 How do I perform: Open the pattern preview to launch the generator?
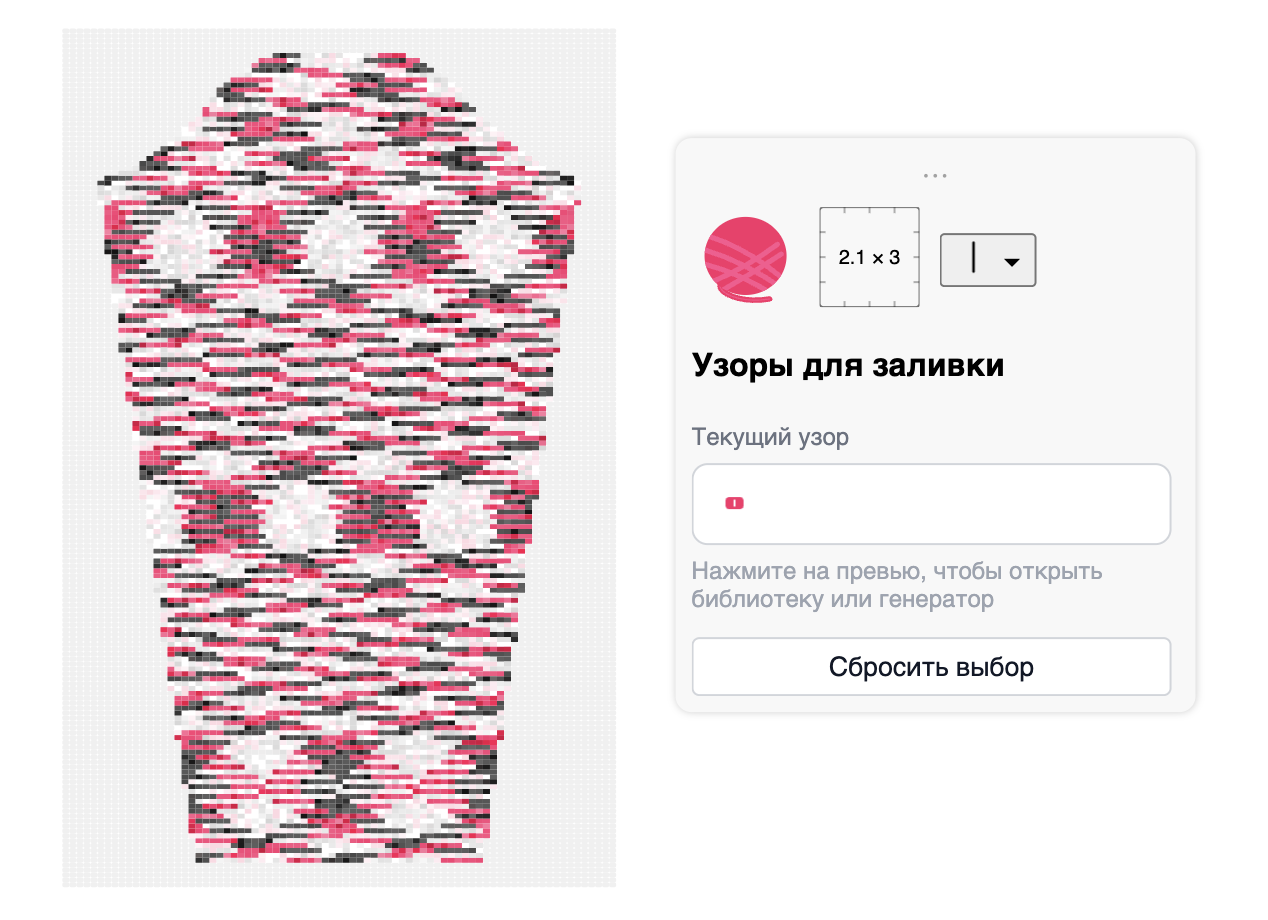(930, 503)
